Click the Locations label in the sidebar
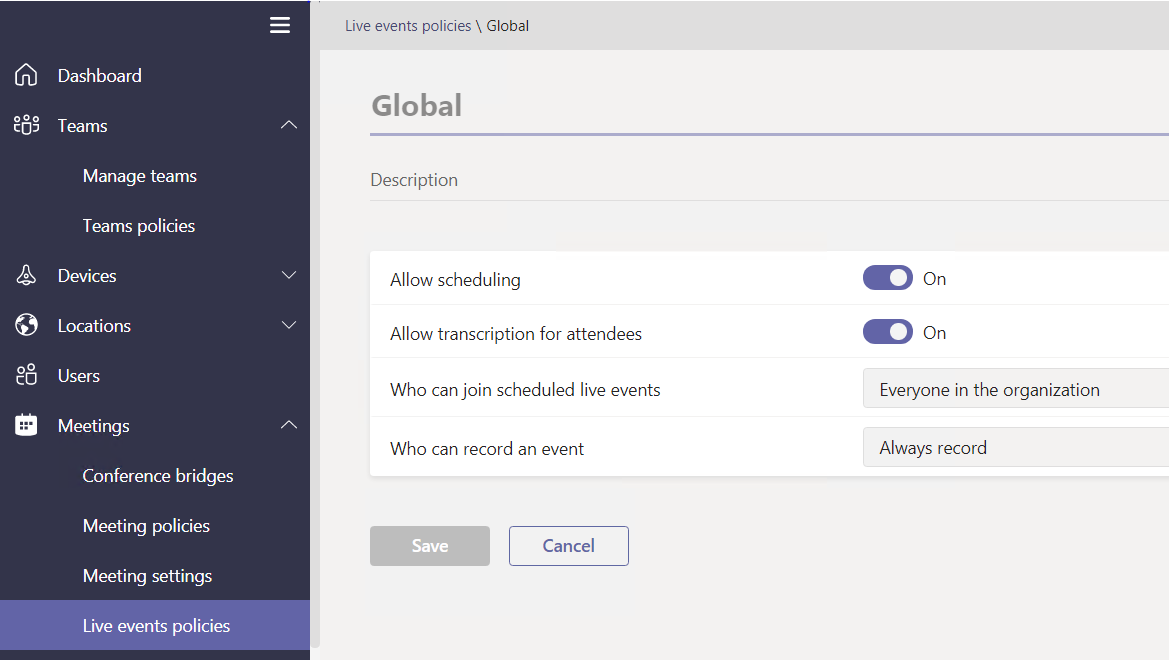 (94, 326)
